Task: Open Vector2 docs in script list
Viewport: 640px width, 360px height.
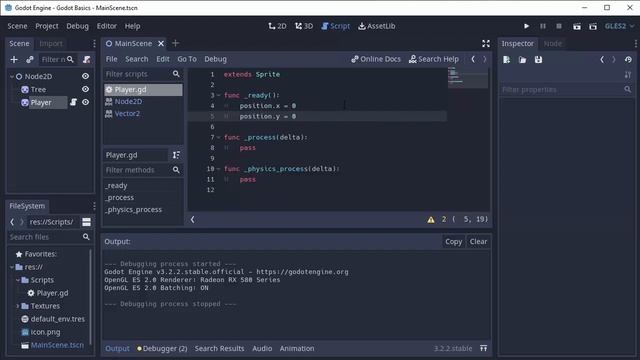Action: point(127,114)
